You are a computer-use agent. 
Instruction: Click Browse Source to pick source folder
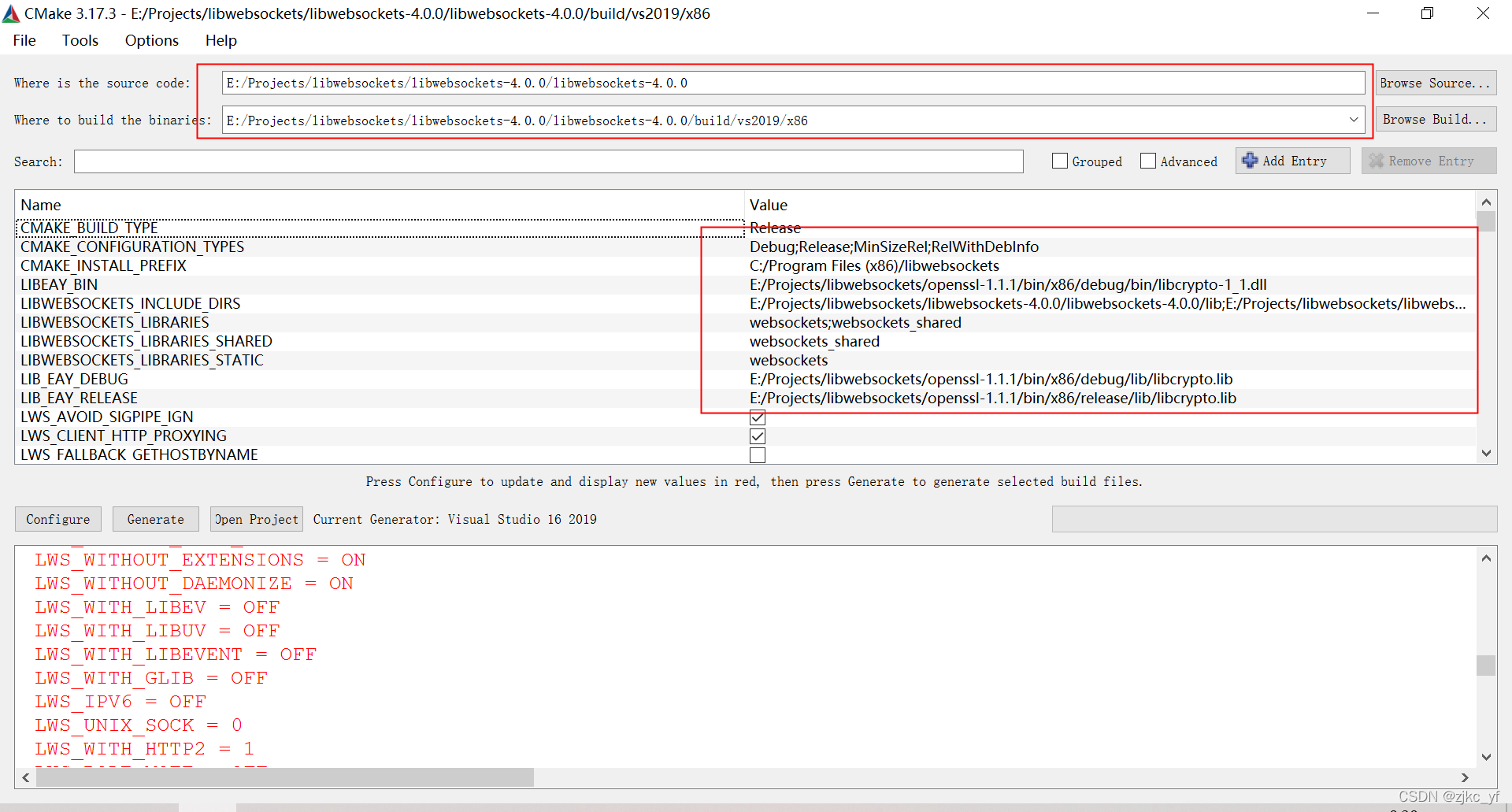coord(1435,83)
